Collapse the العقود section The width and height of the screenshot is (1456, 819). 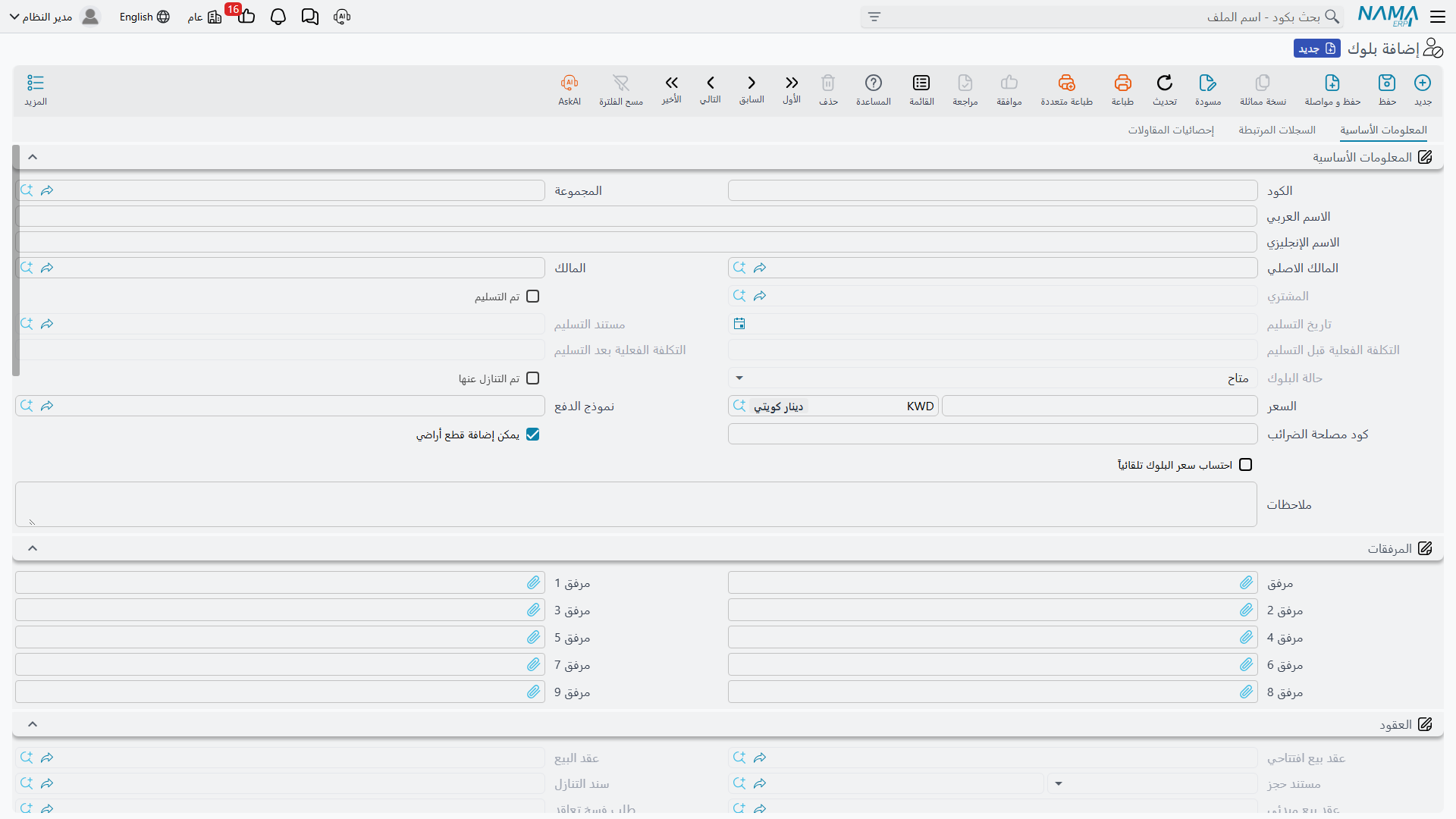[x=33, y=724]
